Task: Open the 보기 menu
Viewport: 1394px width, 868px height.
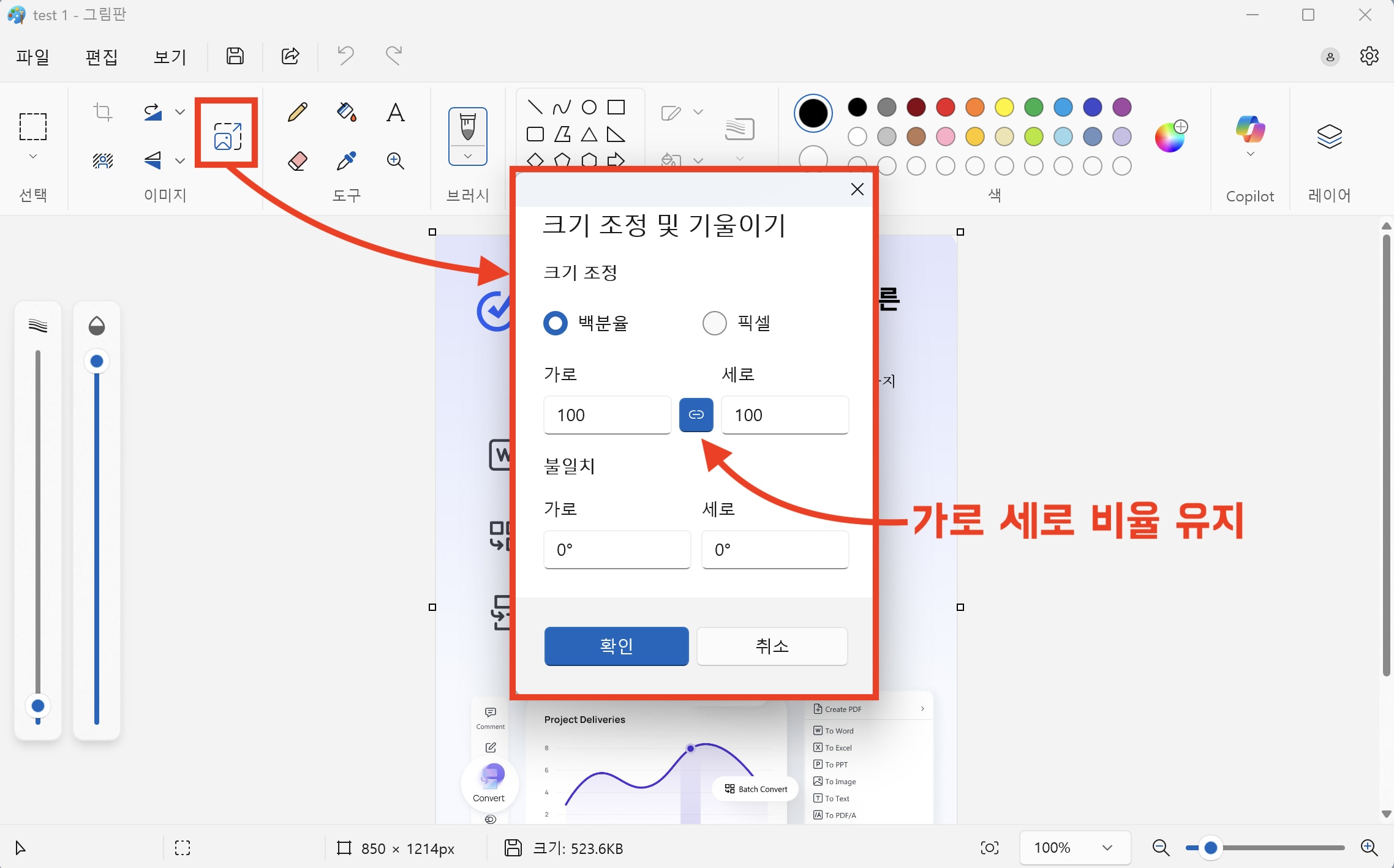Action: 170,57
